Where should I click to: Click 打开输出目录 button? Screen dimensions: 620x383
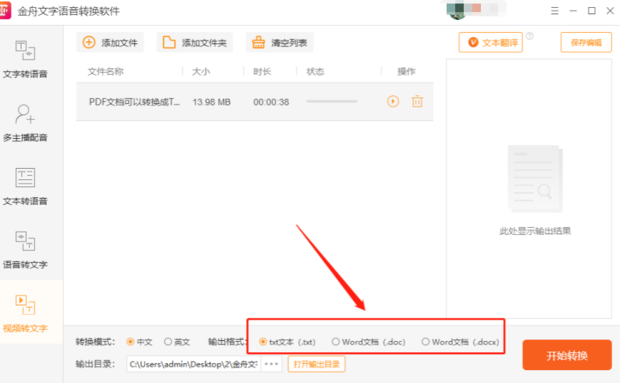click(316, 364)
